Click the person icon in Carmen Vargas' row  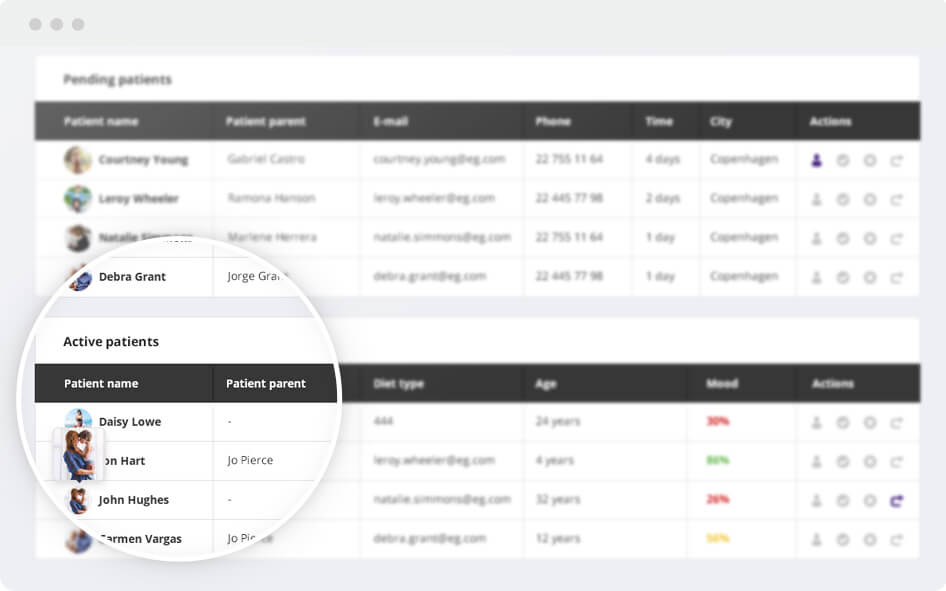816,539
